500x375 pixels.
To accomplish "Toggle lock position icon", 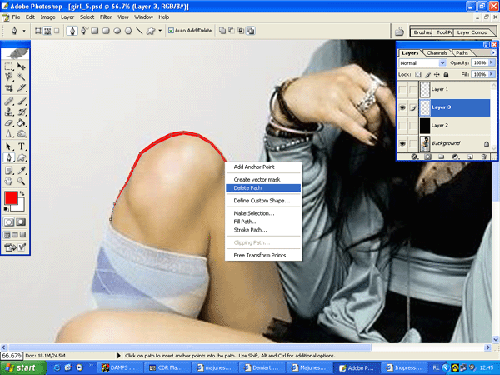I will click(437, 74).
